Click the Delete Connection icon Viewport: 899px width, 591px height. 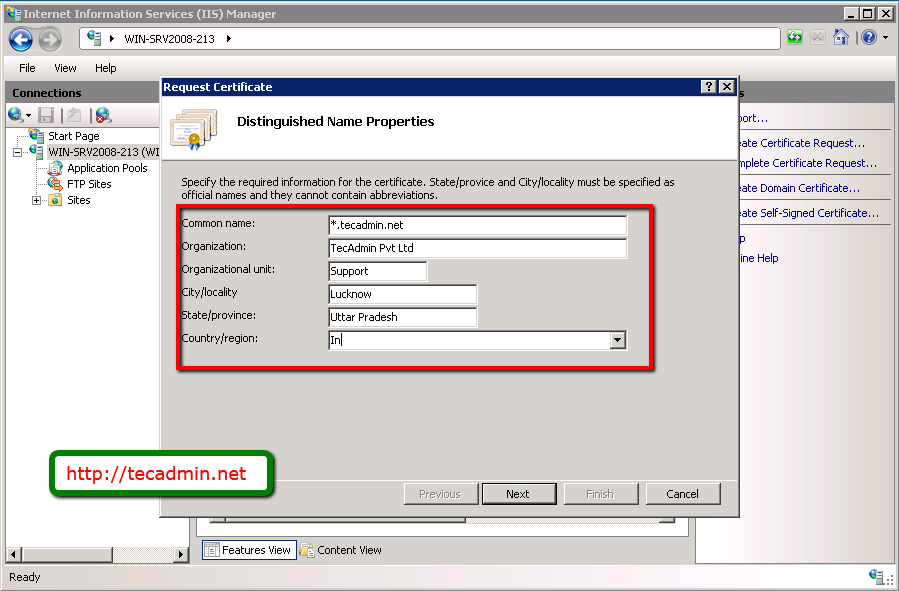coord(103,115)
